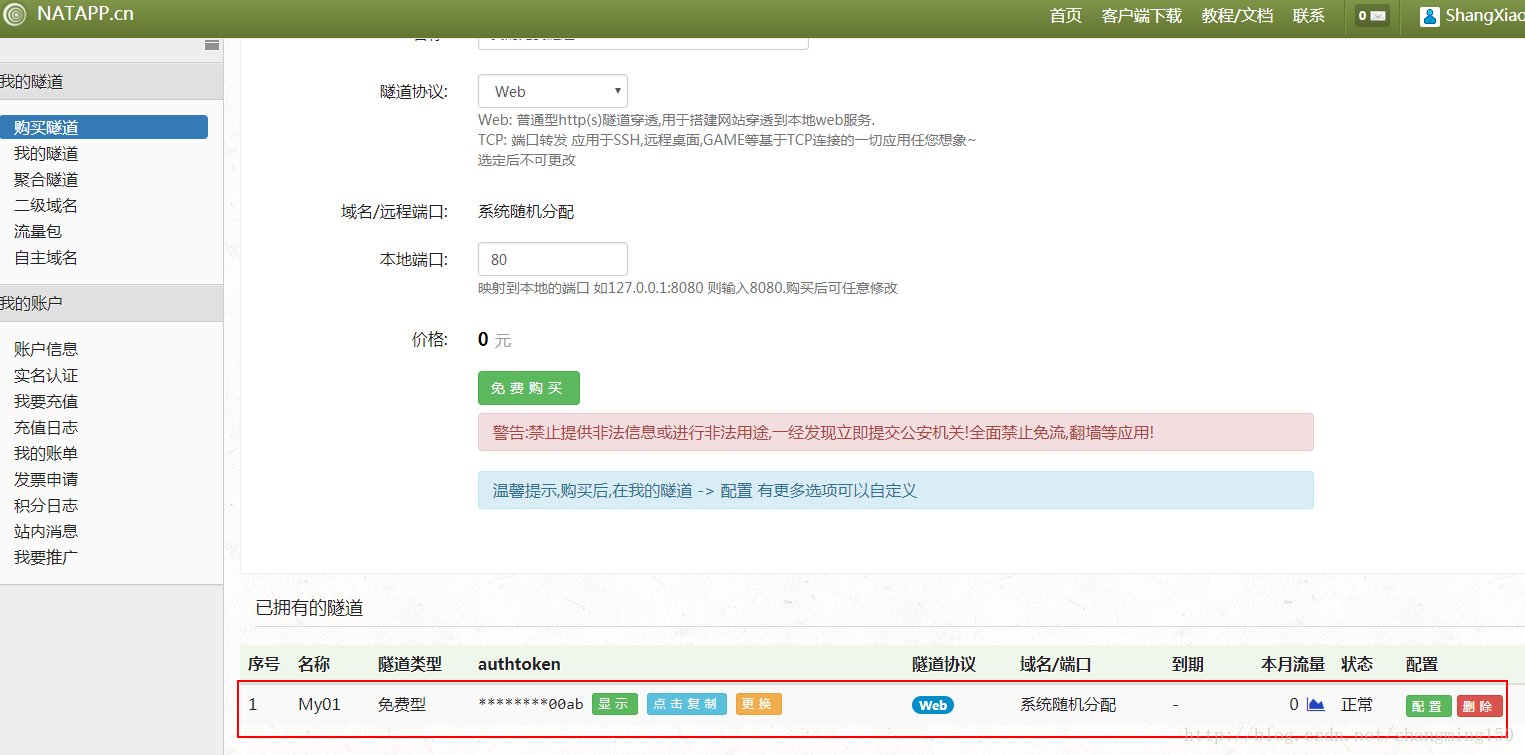
Task: Go to 首页 in top navigation
Action: coord(1066,16)
